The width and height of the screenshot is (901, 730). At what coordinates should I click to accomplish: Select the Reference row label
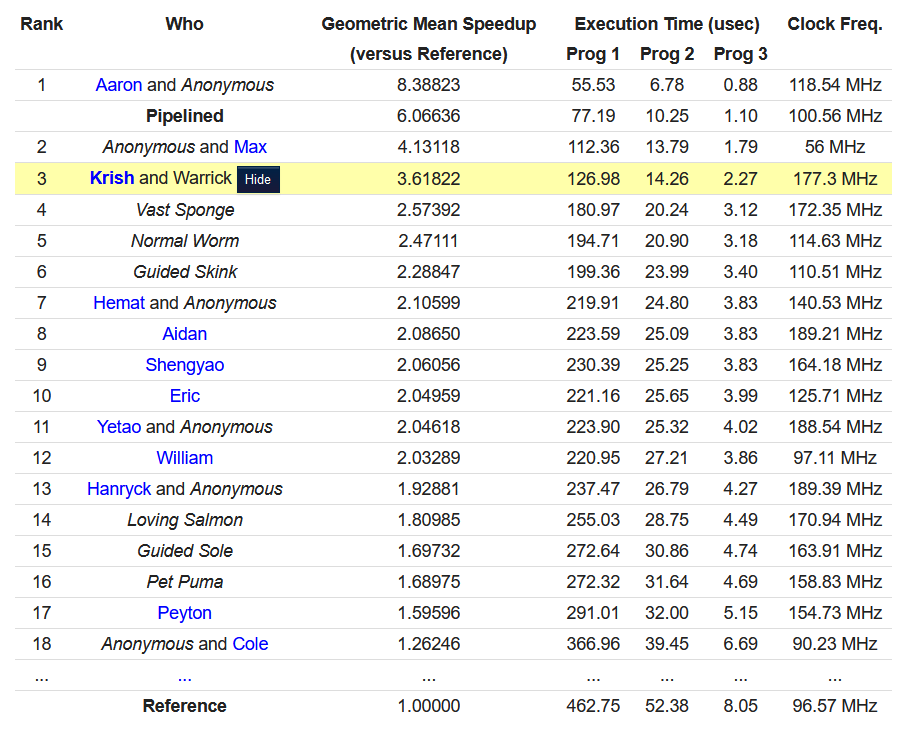(x=184, y=705)
